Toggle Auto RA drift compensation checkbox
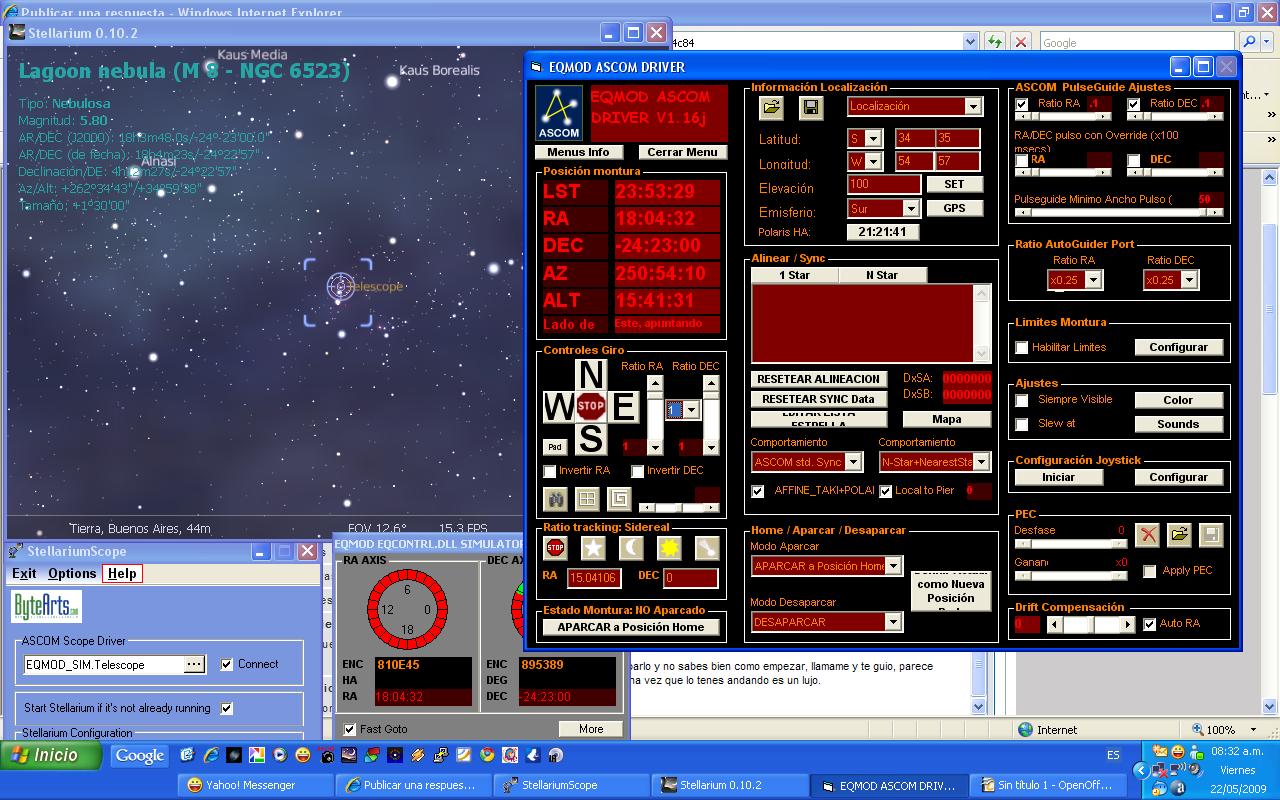Viewport: 1280px width, 800px height. 1150,624
